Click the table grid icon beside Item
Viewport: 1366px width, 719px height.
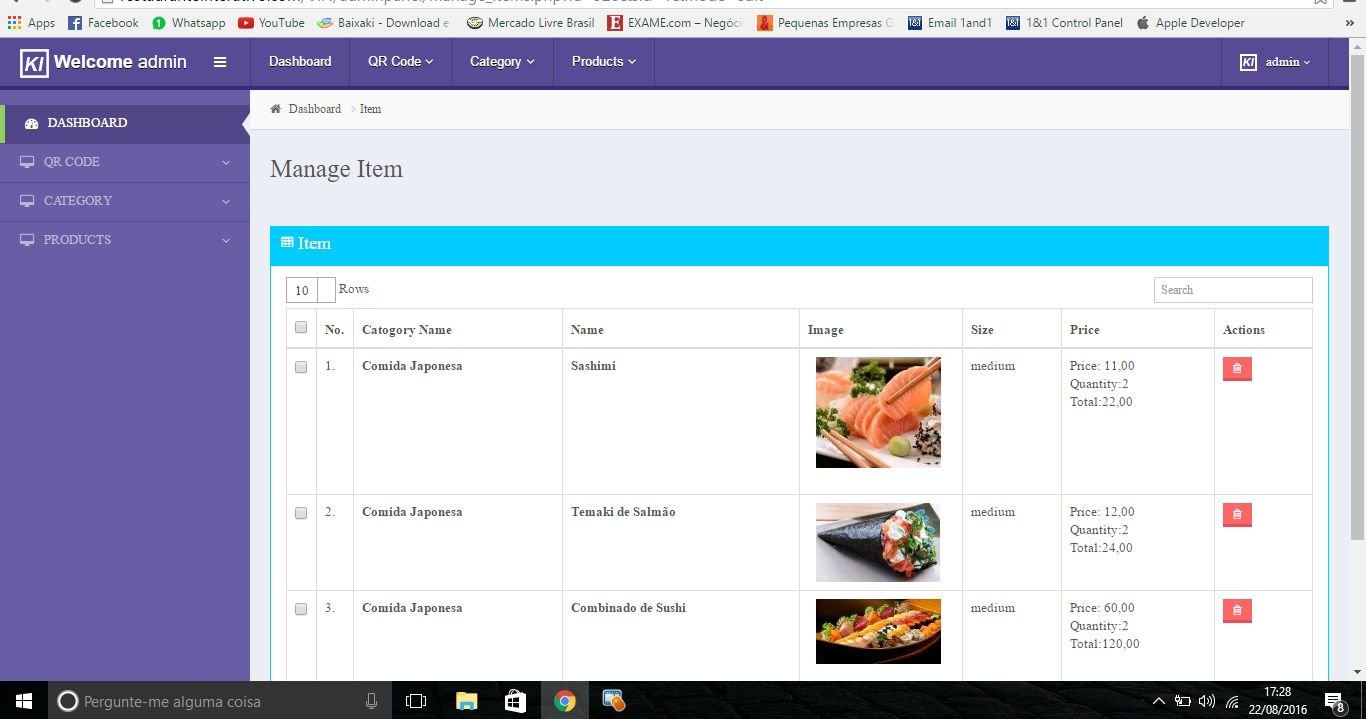tap(287, 243)
